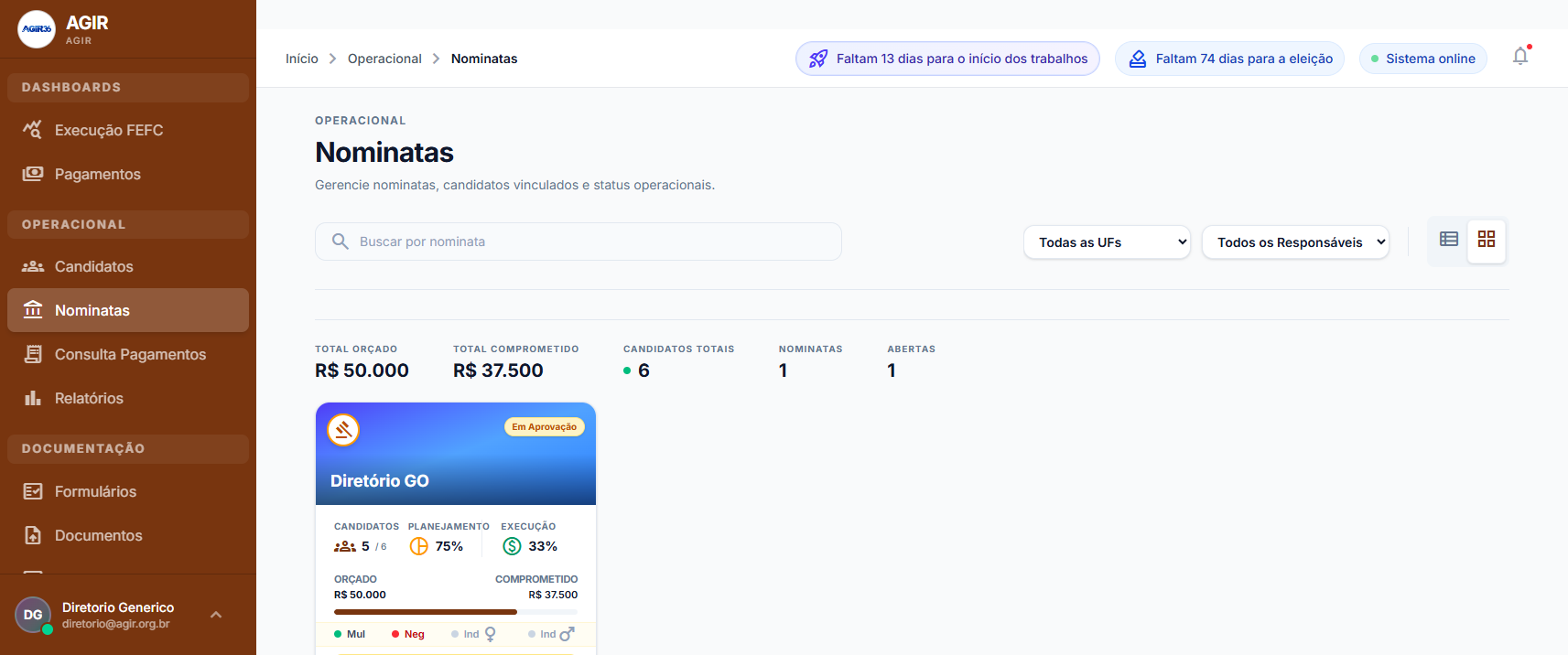Open notifications with the bell icon
Screen dimensions: 1568x655
(x=1520, y=57)
